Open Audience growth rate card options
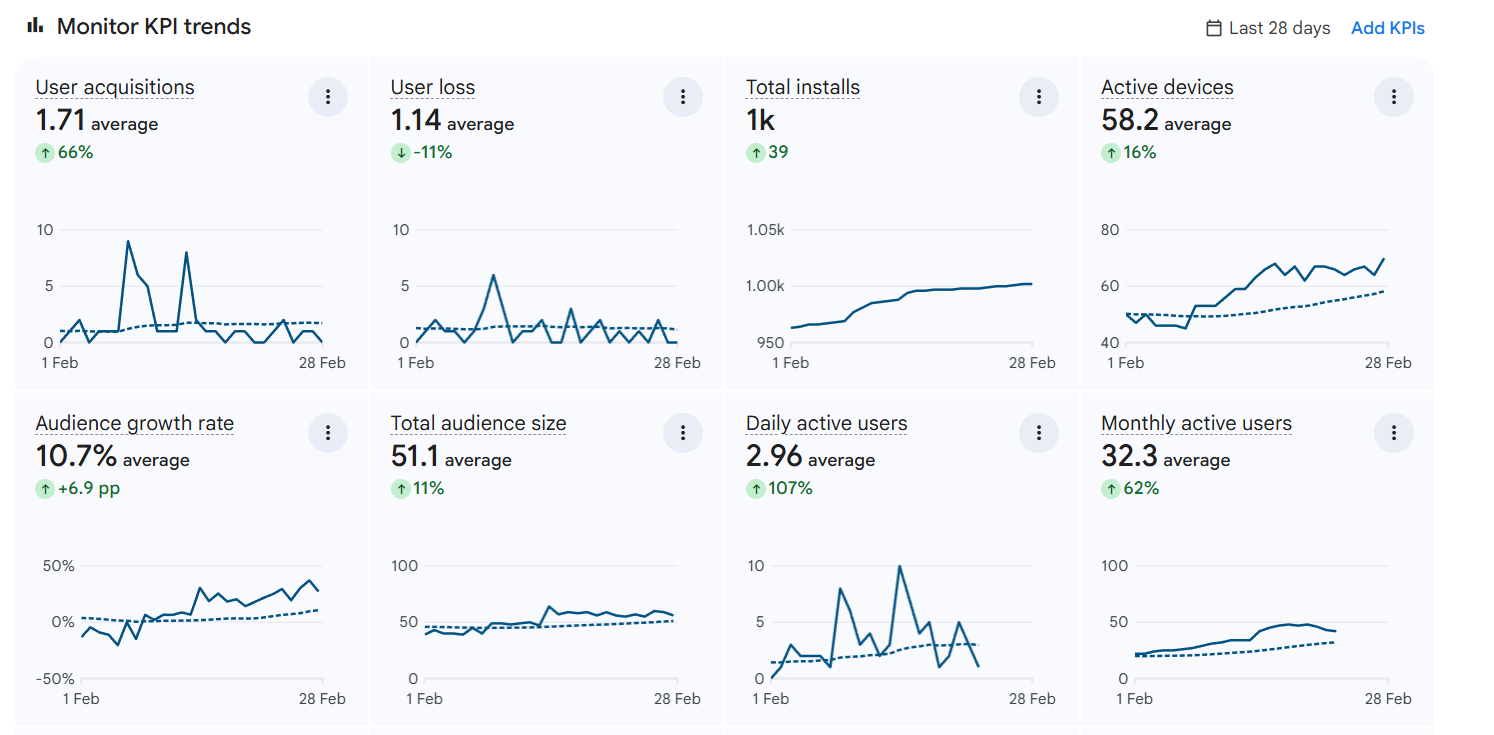This screenshot has height=735, width=1494. coord(328,433)
